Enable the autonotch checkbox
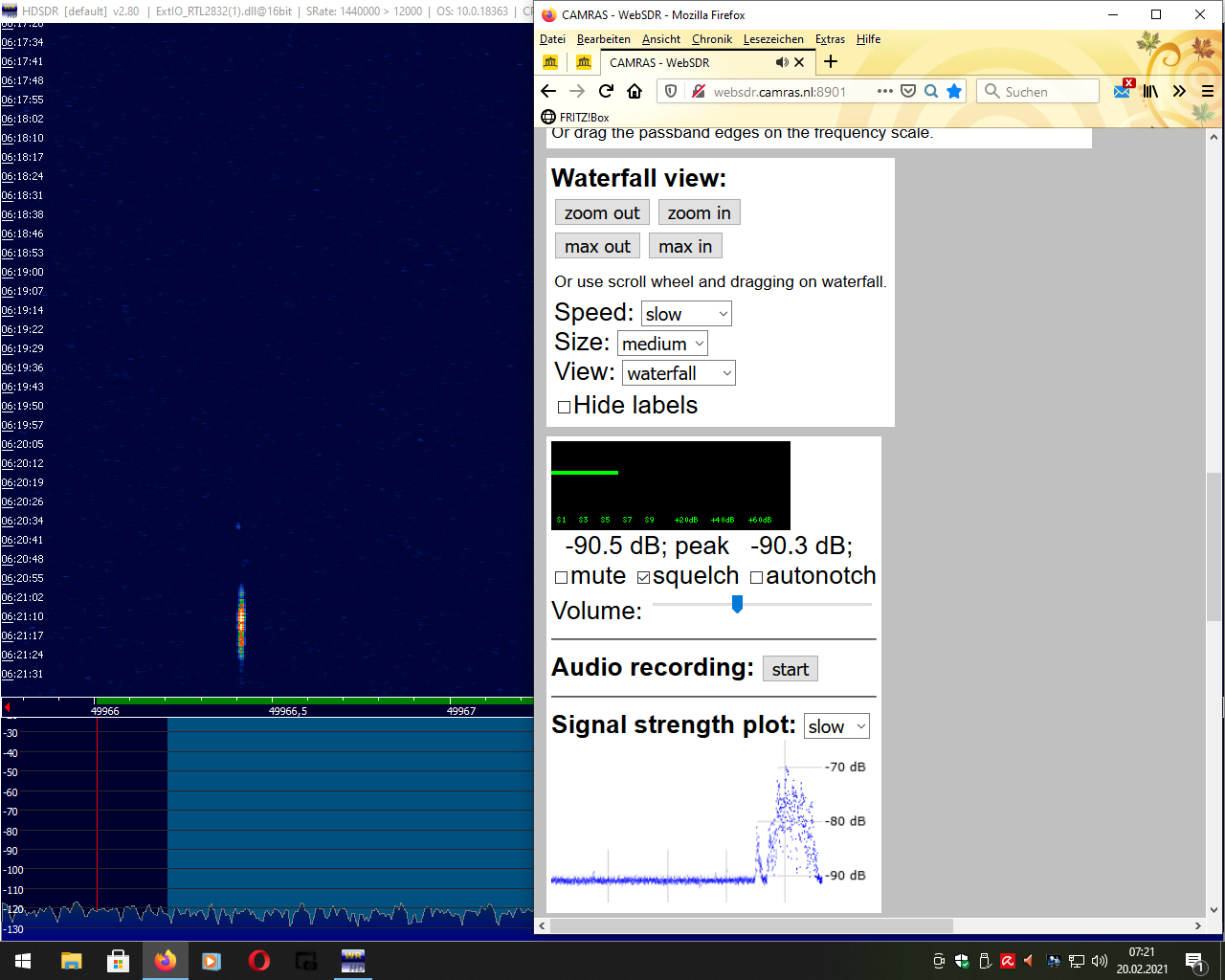The height and width of the screenshot is (980, 1225). [756, 577]
